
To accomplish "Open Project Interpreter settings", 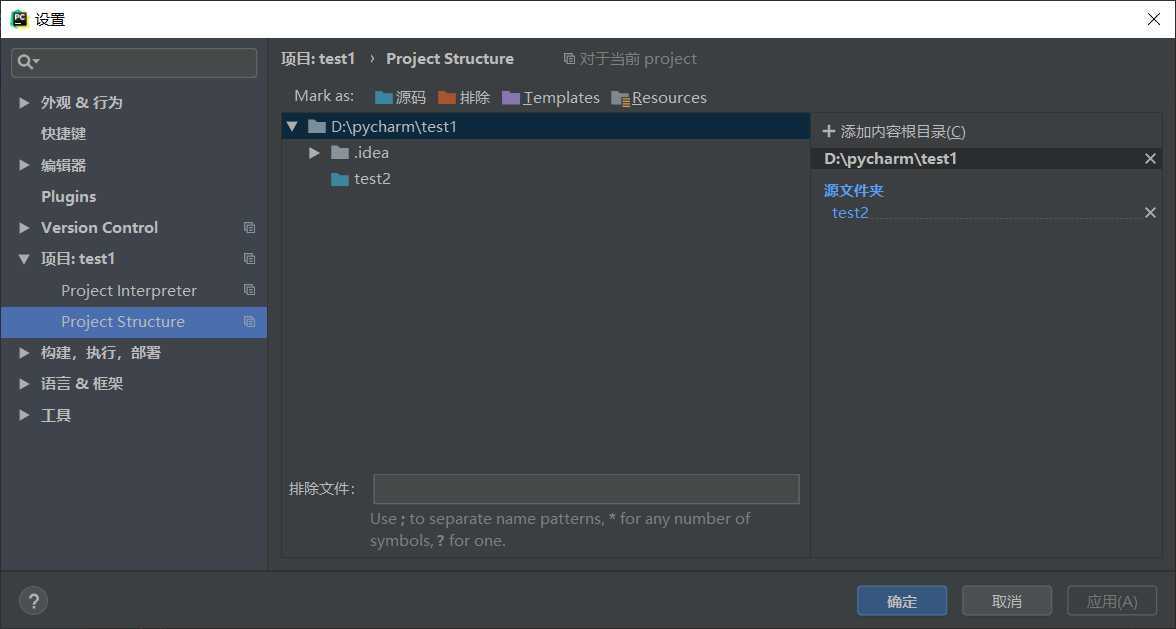I will 129,290.
